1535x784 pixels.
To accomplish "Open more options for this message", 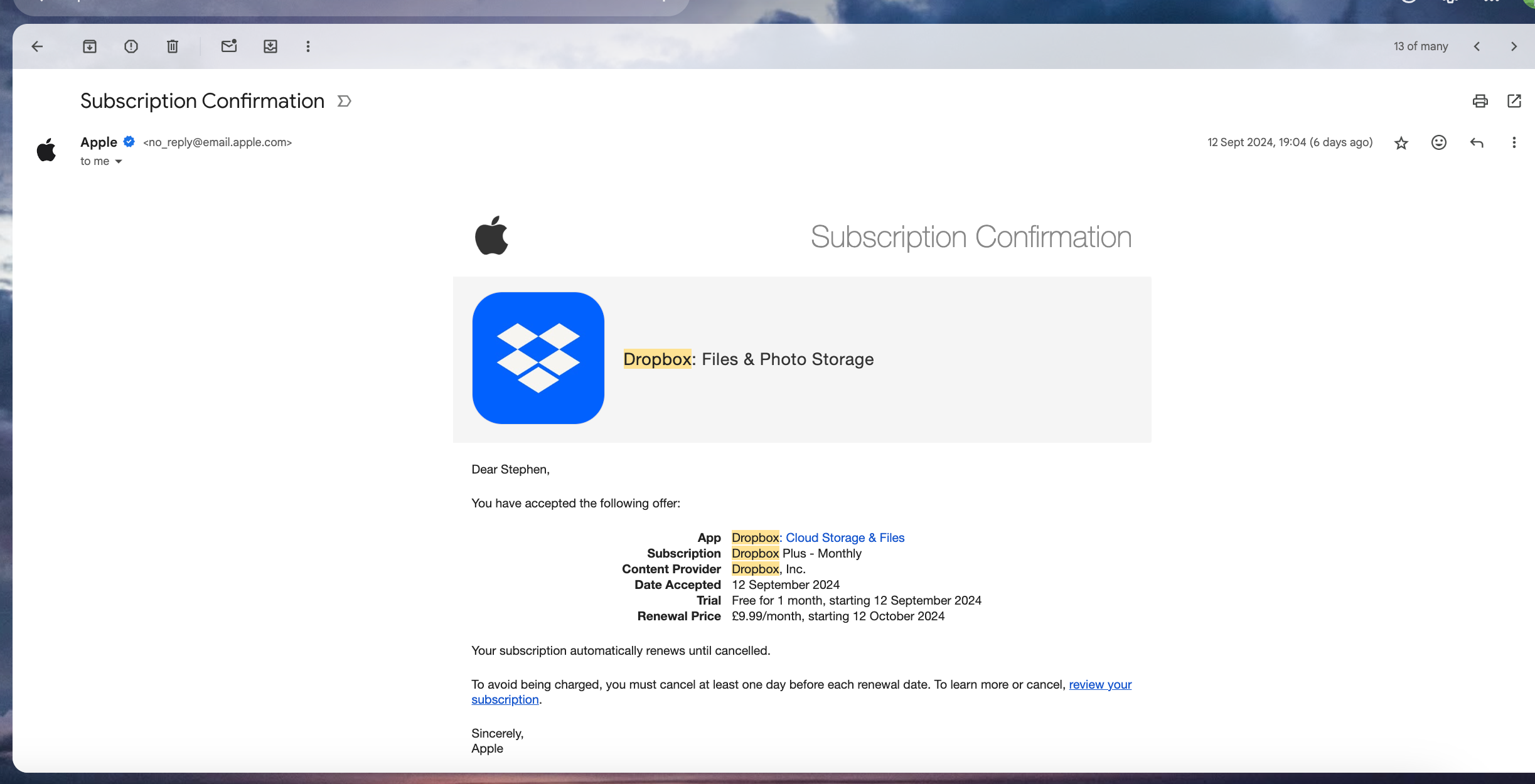I will tap(1514, 142).
